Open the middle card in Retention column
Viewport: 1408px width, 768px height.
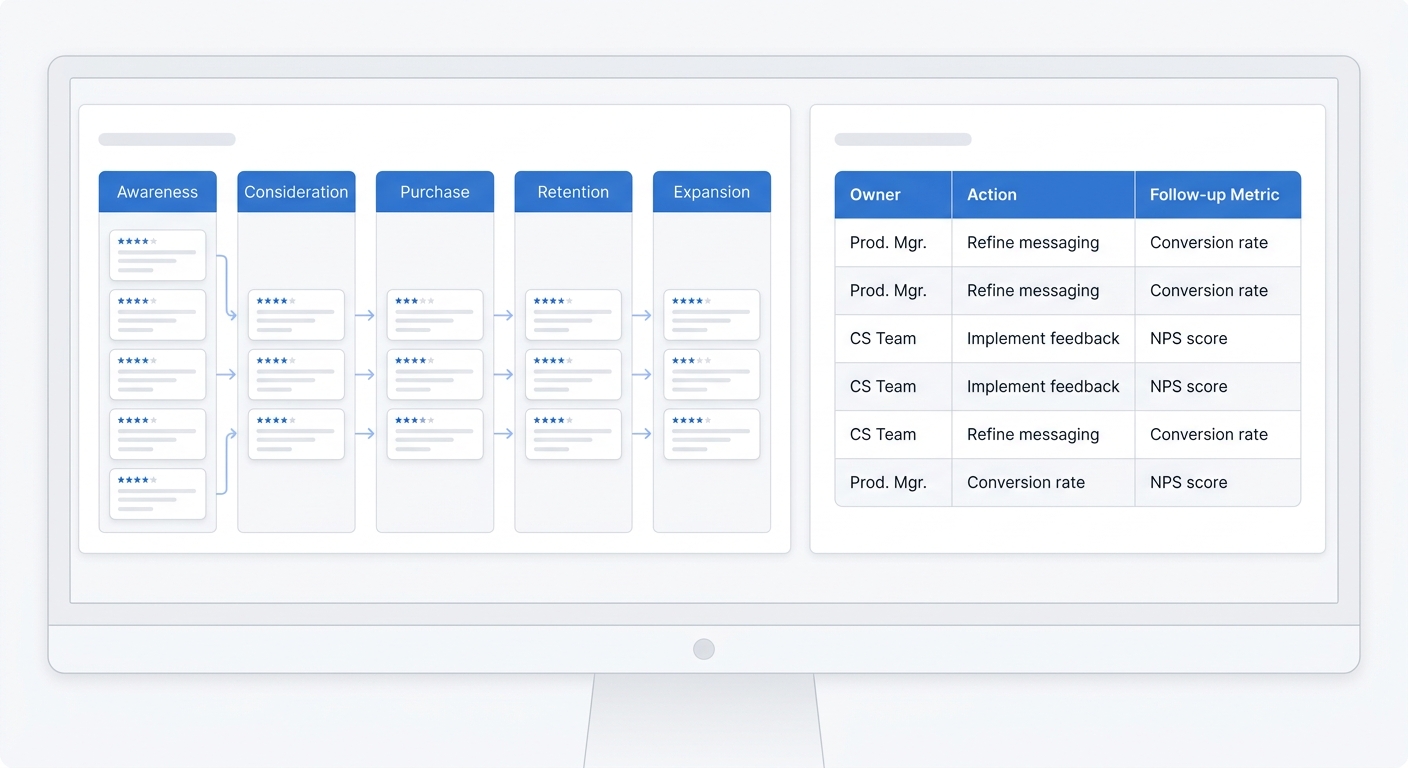573,374
